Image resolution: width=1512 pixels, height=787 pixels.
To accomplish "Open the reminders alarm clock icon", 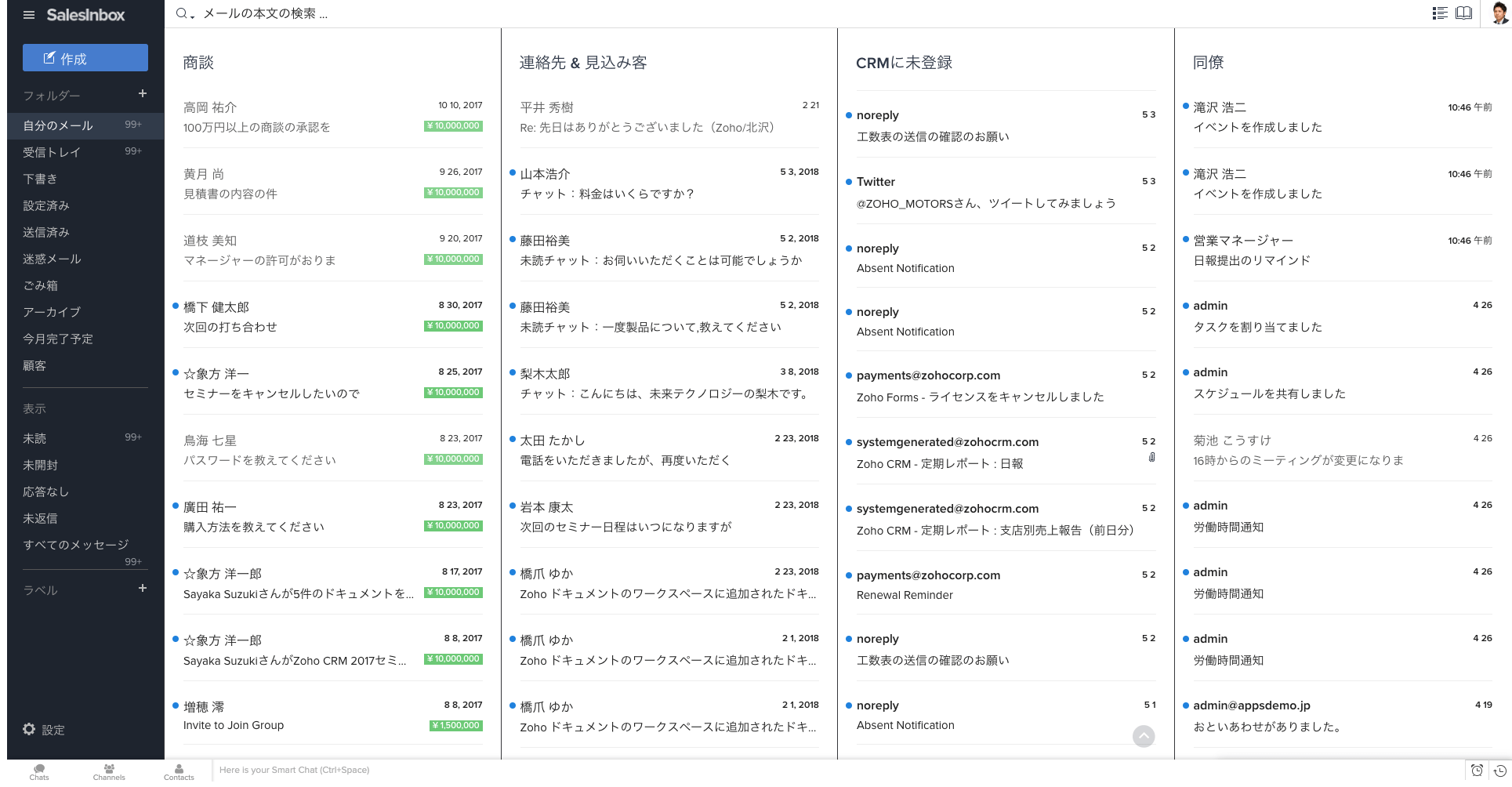I will tap(1475, 771).
